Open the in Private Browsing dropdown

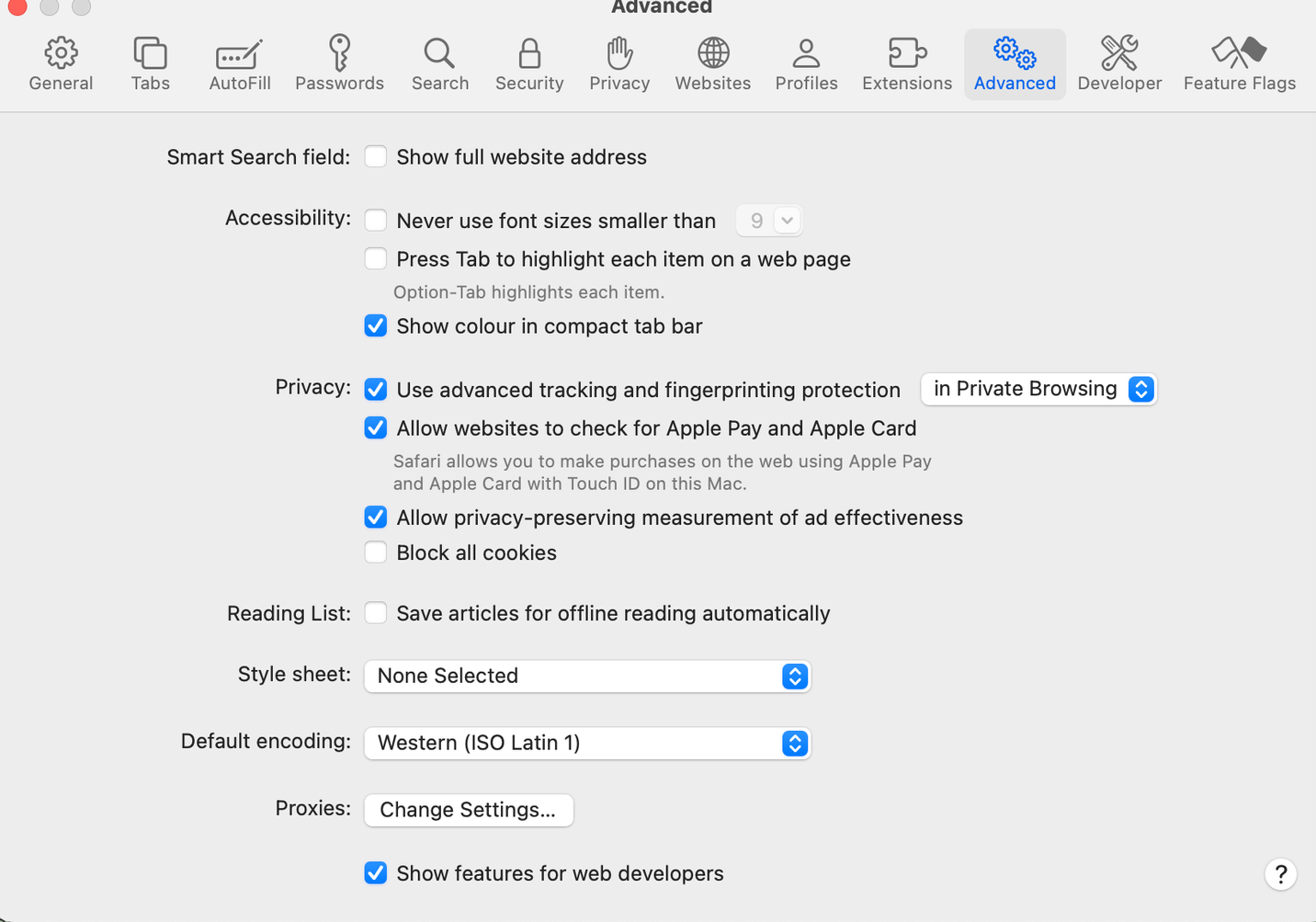(1038, 389)
